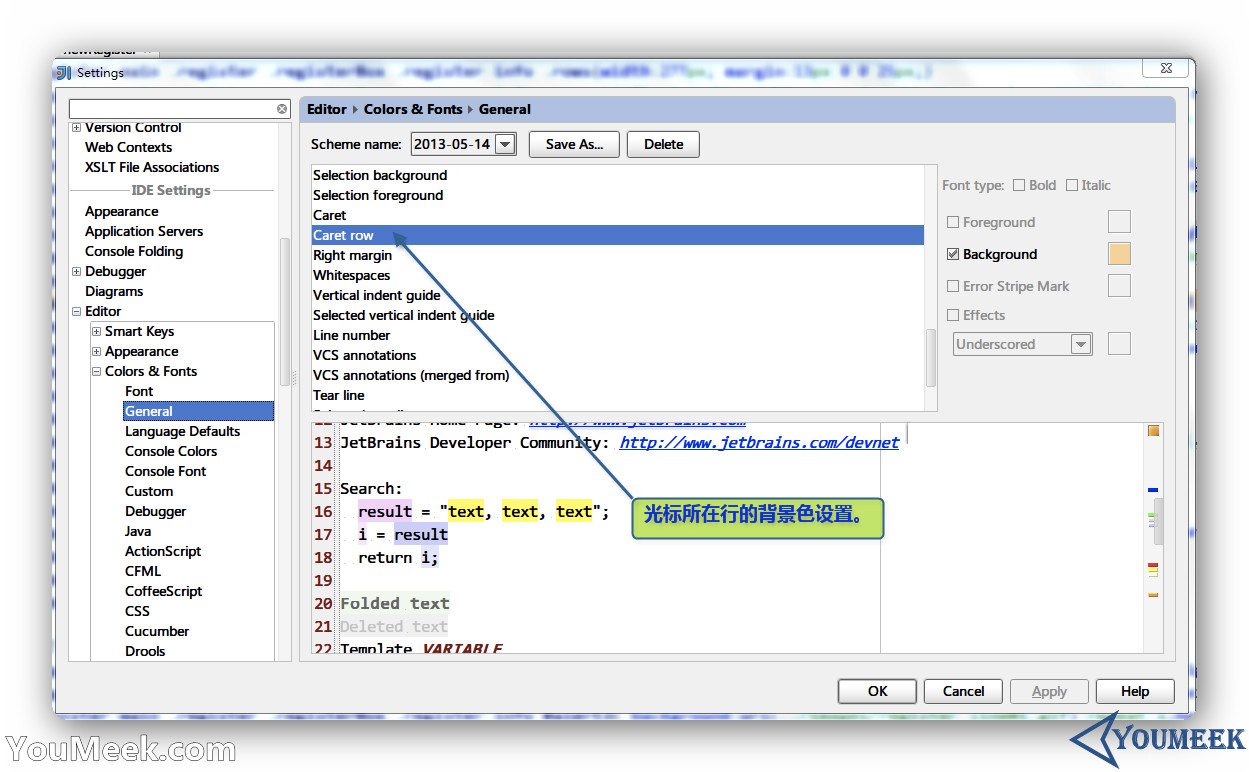Select Console Font
Viewport: 1249px width, 772px height.
pyautogui.click(x=165, y=471)
